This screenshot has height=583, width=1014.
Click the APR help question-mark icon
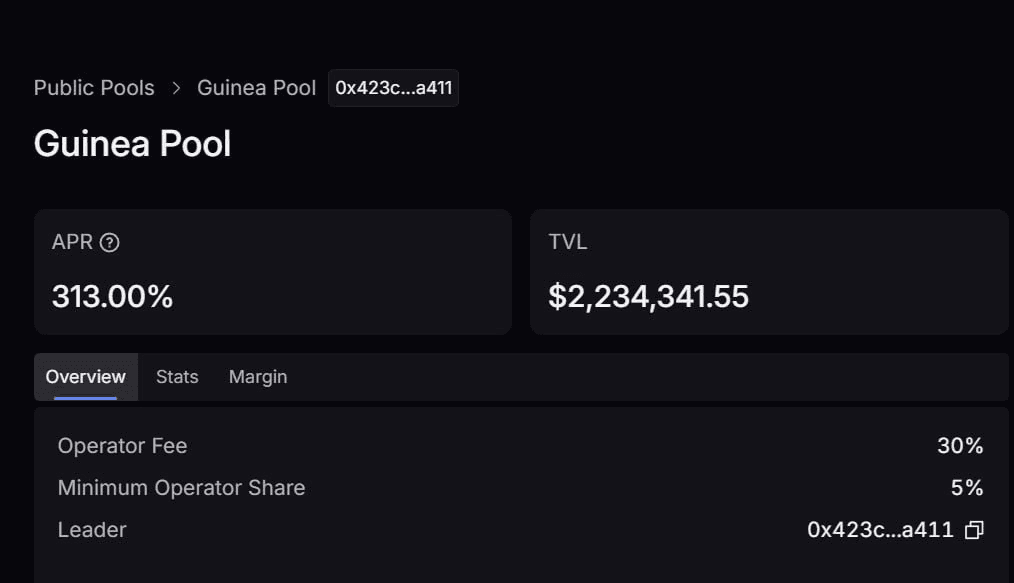coord(110,242)
